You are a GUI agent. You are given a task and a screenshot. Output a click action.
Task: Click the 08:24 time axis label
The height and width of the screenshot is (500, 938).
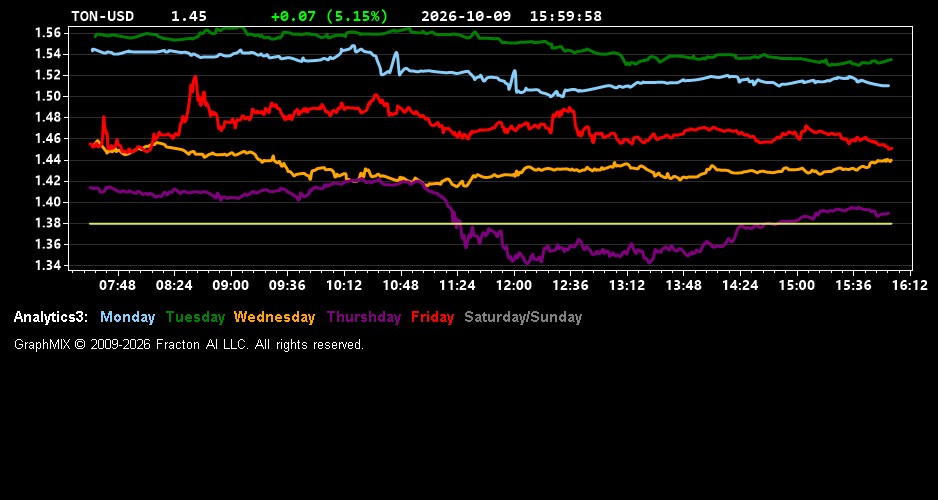pyautogui.click(x=174, y=286)
